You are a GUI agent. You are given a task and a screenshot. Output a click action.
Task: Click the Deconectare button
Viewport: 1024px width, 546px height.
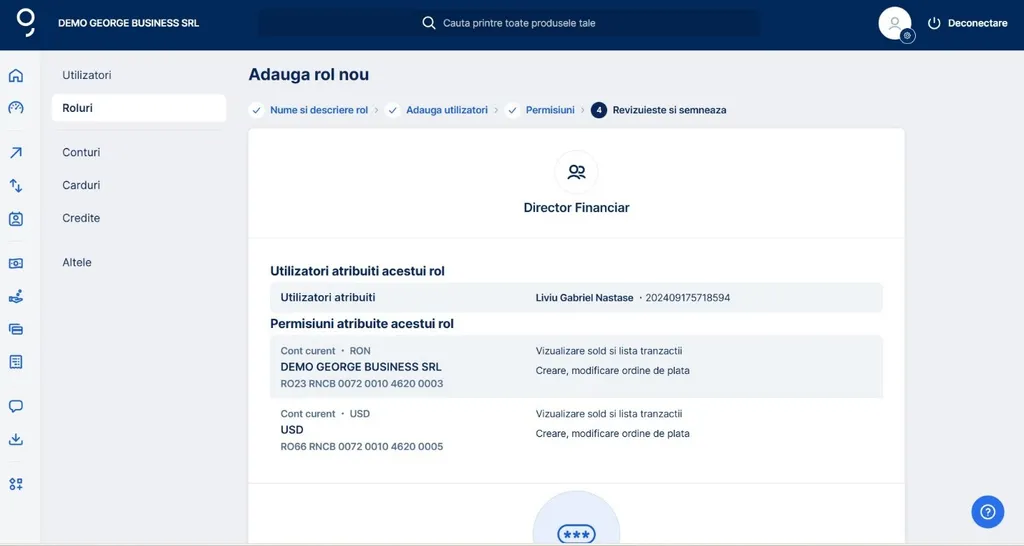967,23
